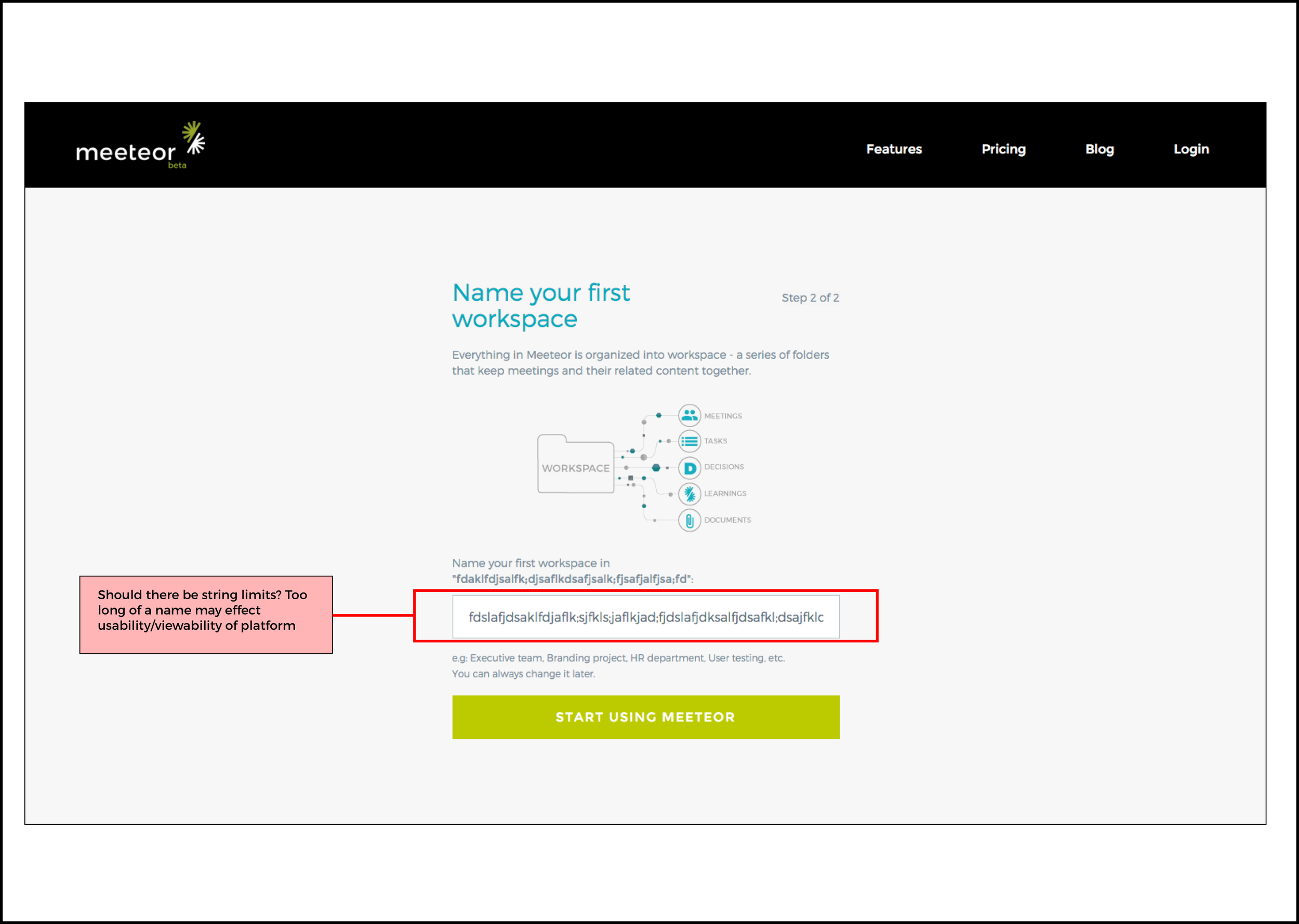The height and width of the screenshot is (924, 1299).
Task: Click the Tasks list icon
Action: 690,441
